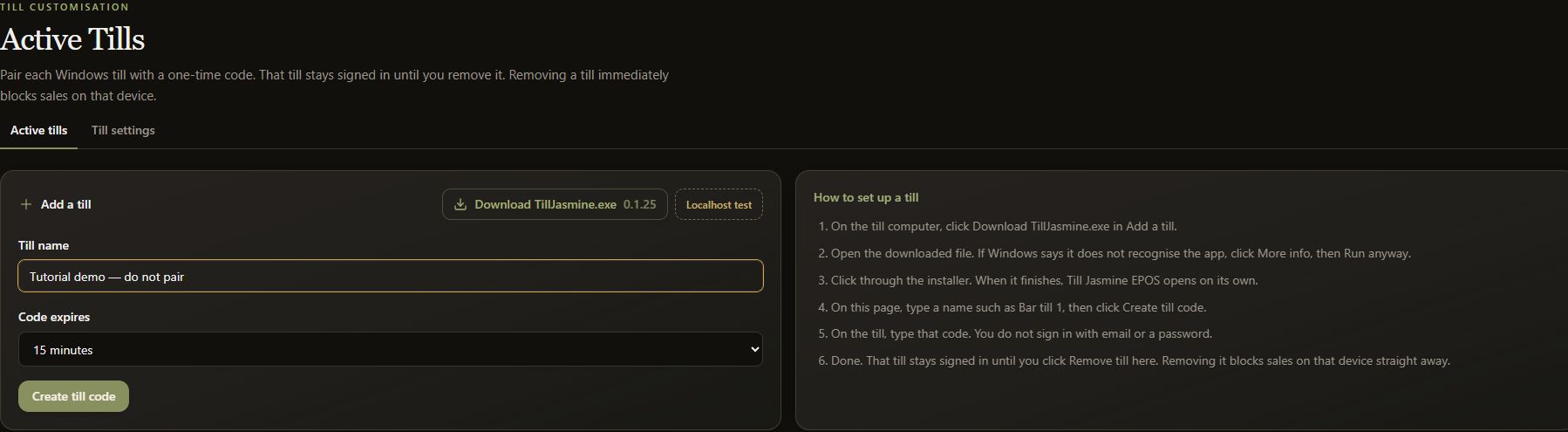Click the Till name label
This screenshot has width=1568, height=432.
pyautogui.click(x=44, y=245)
